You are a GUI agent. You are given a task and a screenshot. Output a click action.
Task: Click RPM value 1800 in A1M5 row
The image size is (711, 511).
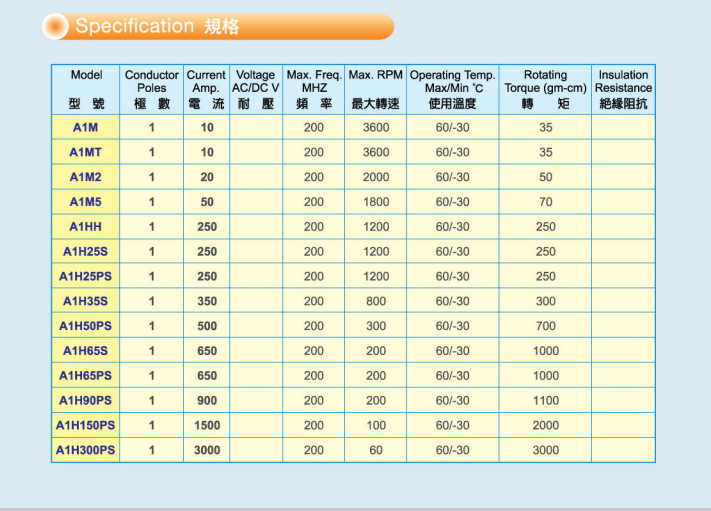[x=376, y=202]
